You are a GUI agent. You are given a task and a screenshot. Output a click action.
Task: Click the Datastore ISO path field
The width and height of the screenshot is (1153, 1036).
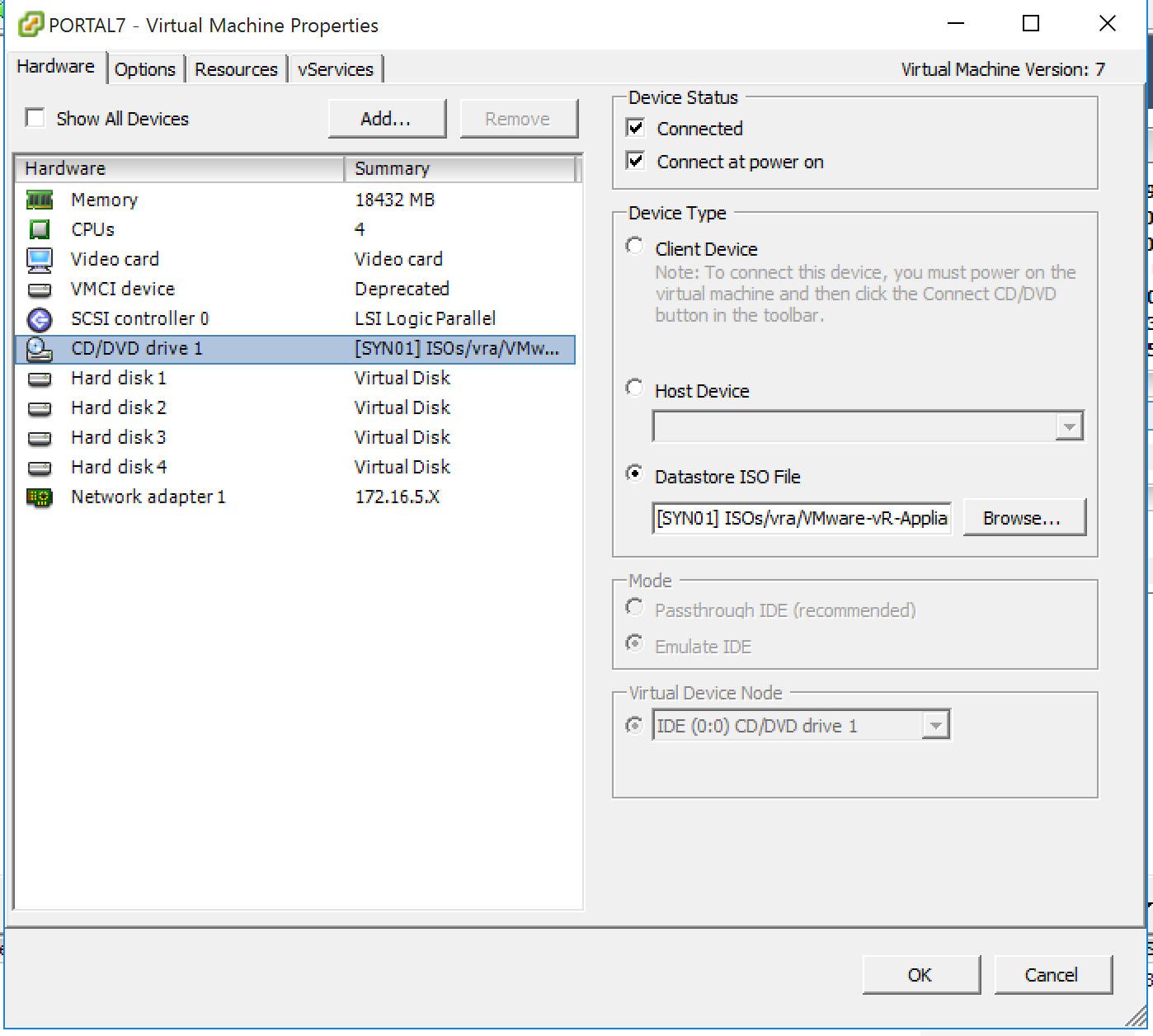click(802, 518)
